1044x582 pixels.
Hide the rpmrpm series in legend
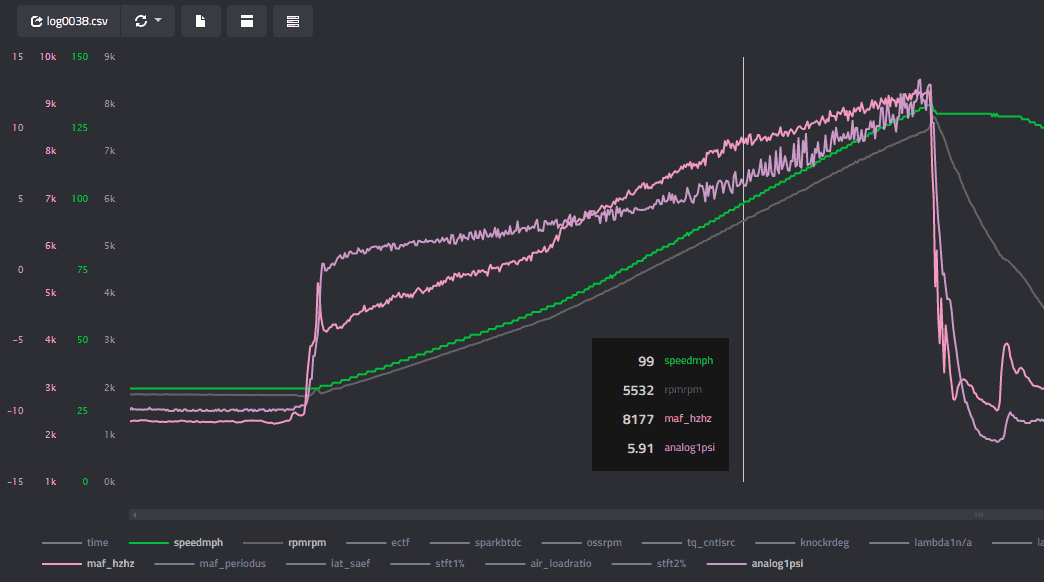[285, 543]
